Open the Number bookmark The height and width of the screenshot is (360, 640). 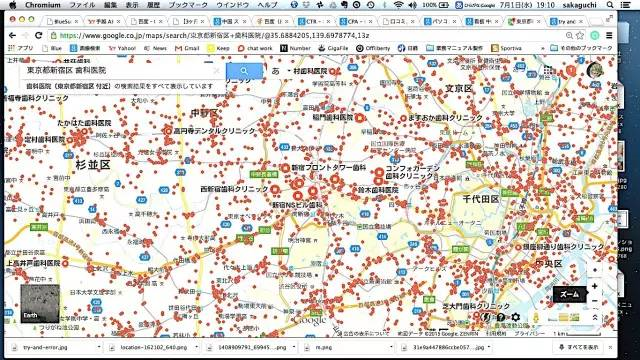coord(296,48)
